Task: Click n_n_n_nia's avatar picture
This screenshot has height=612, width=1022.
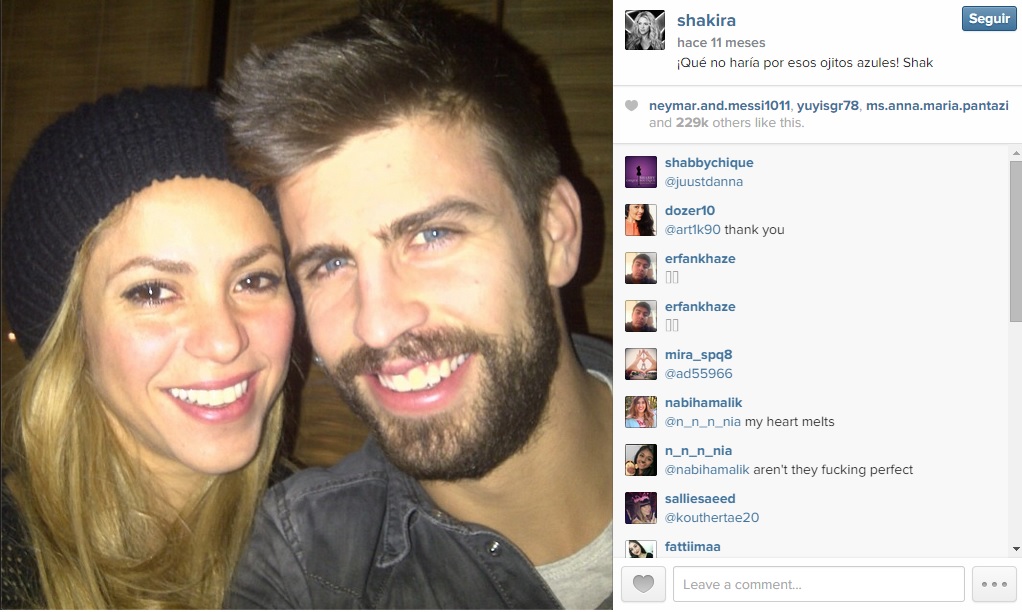Action: click(x=641, y=460)
